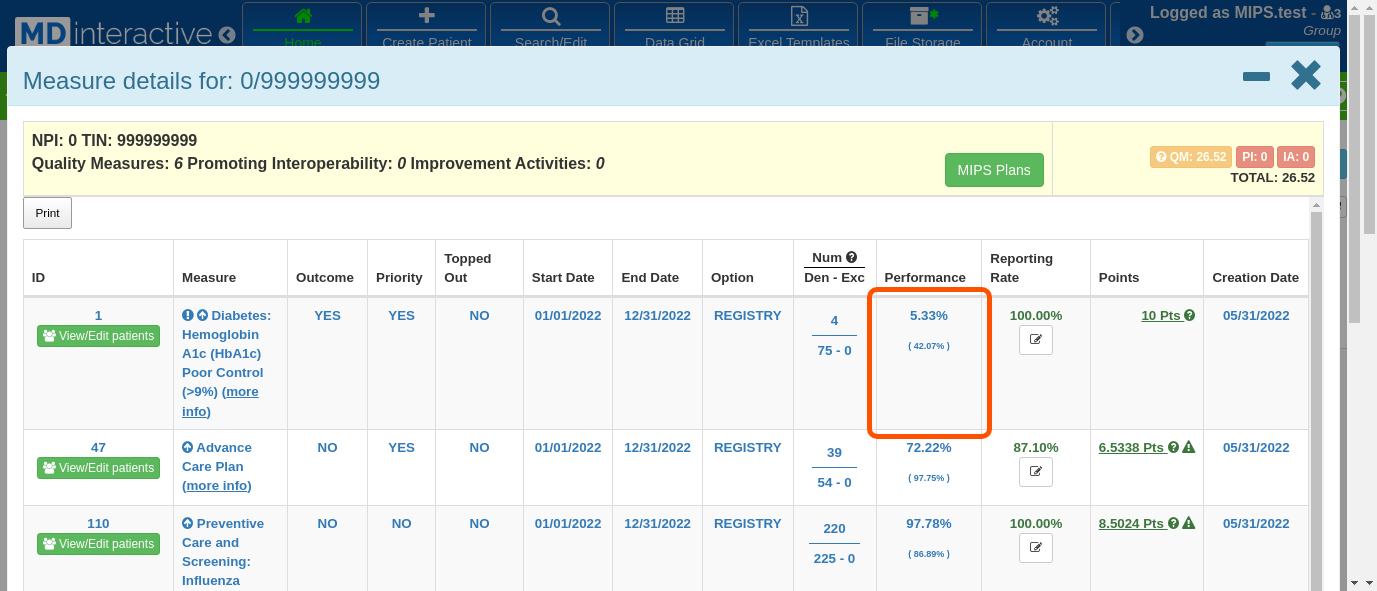Click warning triangle icon beside 8.5024 Pts
The image size is (1377, 591).
point(1189,524)
